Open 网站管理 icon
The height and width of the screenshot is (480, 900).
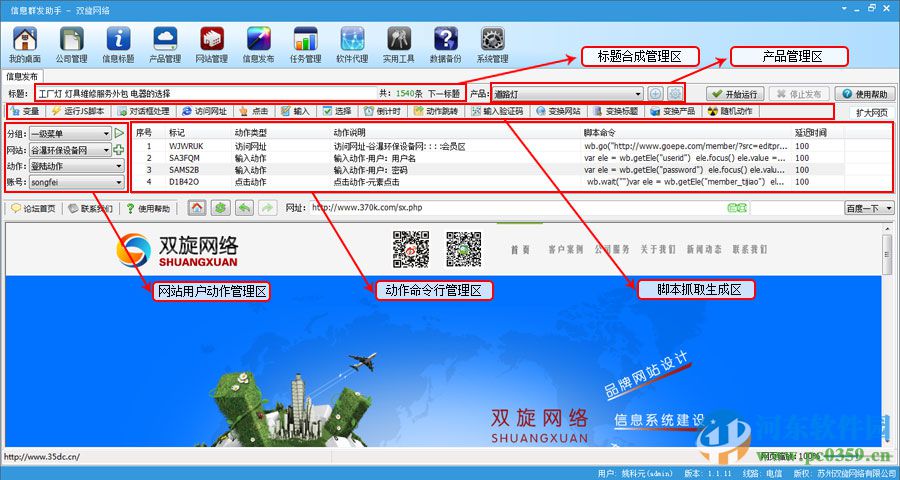tap(212, 45)
